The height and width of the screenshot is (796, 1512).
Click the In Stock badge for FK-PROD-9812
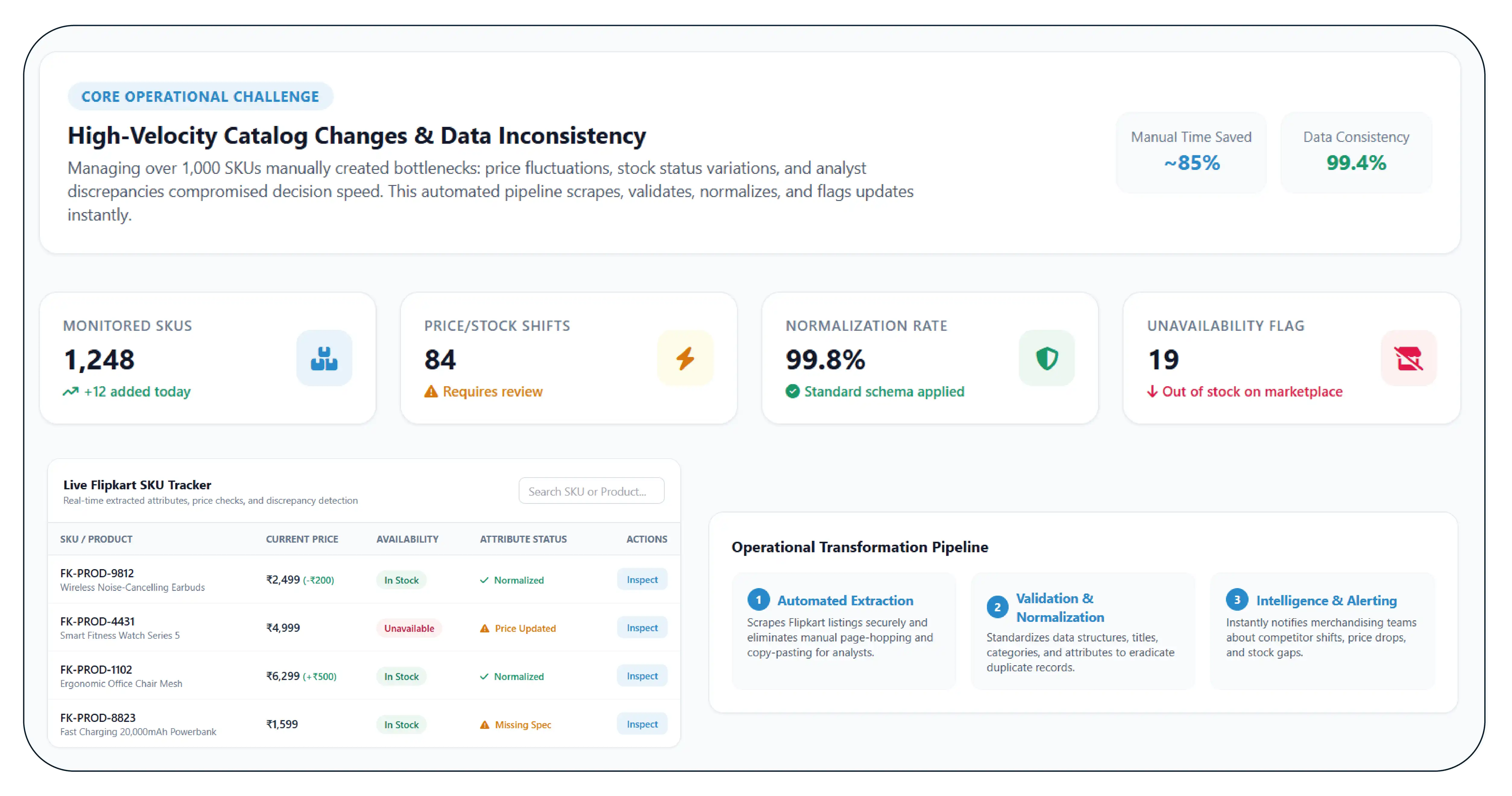(x=402, y=580)
